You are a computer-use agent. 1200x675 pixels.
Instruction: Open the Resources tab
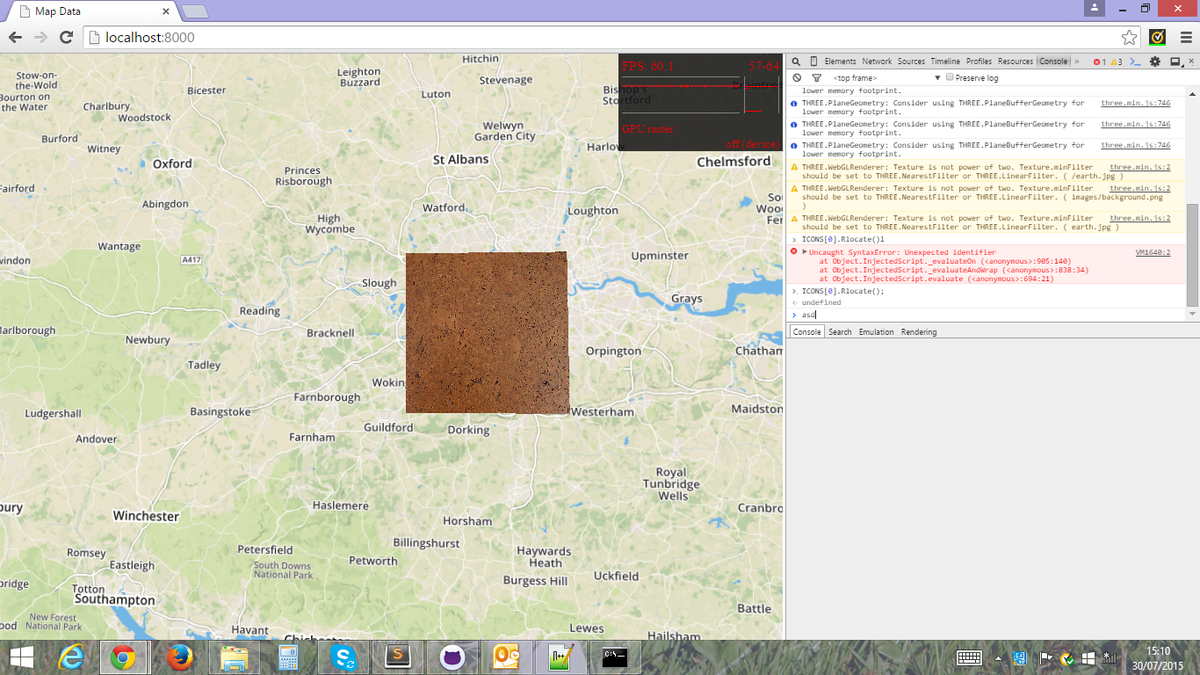(1015, 62)
